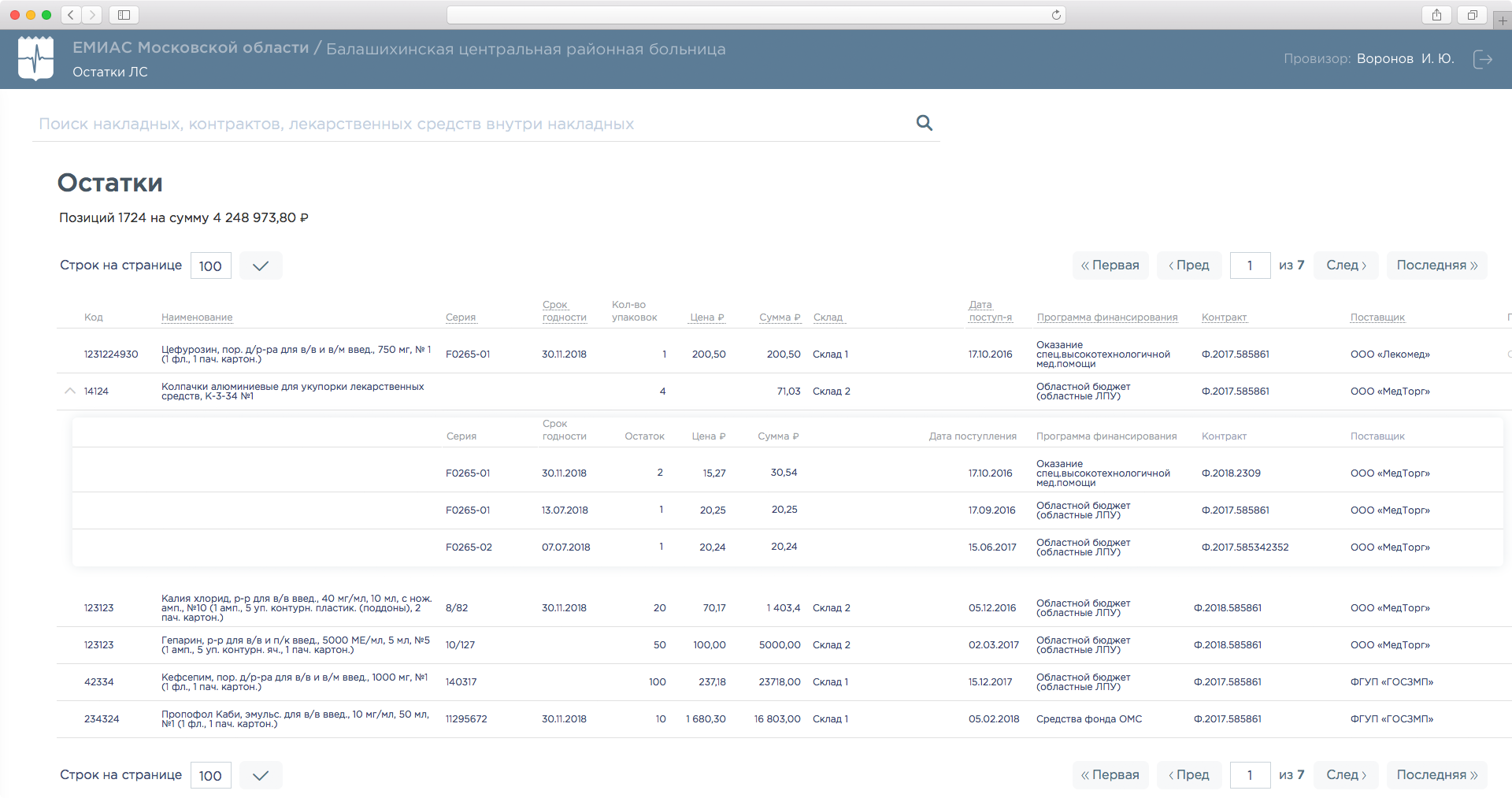1512x798 pixels.
Task: Click the top Первая pagination button
Action: (1110, 265)
